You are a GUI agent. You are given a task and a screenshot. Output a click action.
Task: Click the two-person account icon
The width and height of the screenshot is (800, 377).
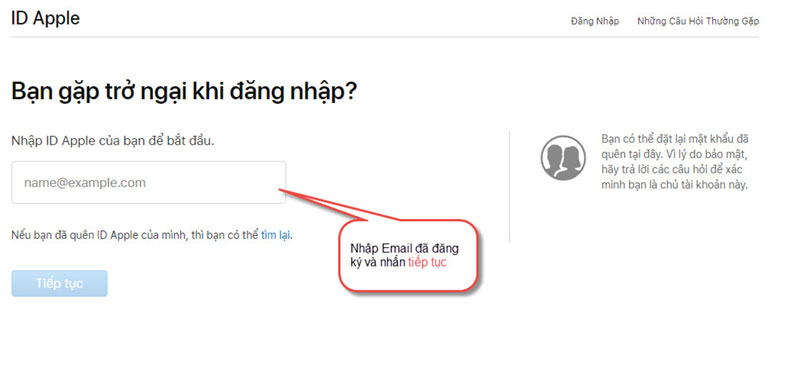[563, 158]
